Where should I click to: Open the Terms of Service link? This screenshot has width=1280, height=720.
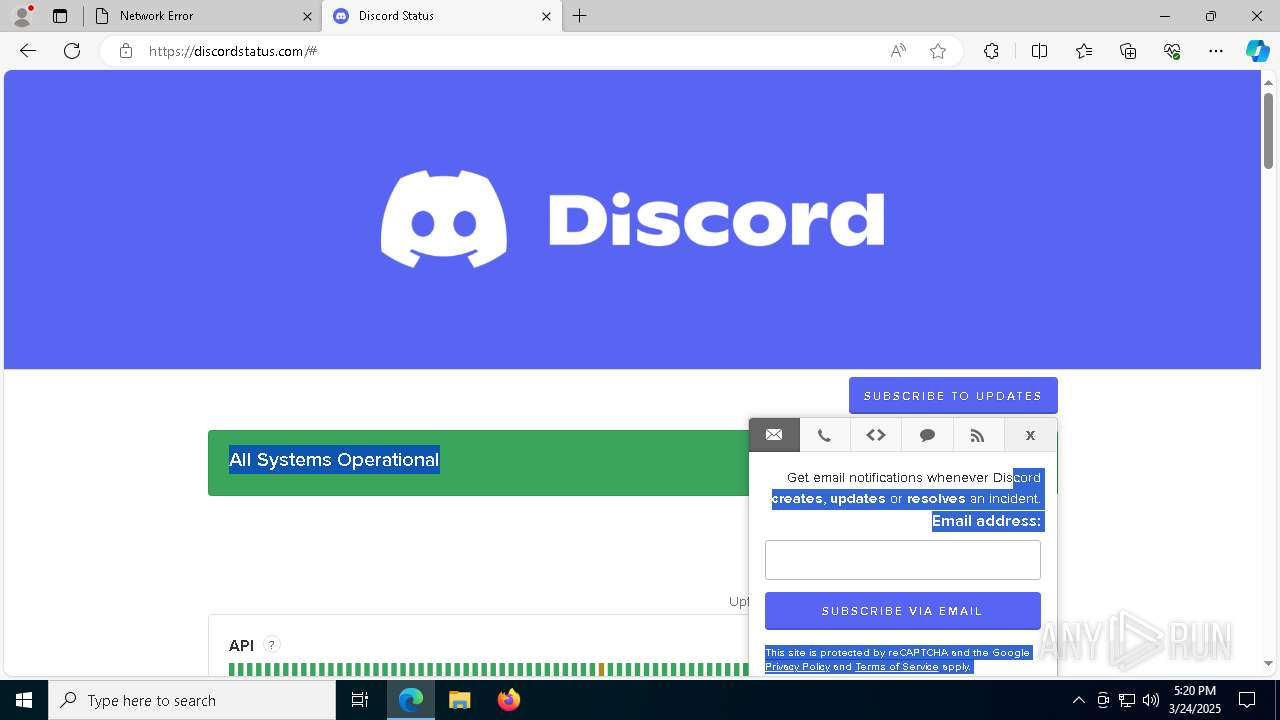point(897,667)
